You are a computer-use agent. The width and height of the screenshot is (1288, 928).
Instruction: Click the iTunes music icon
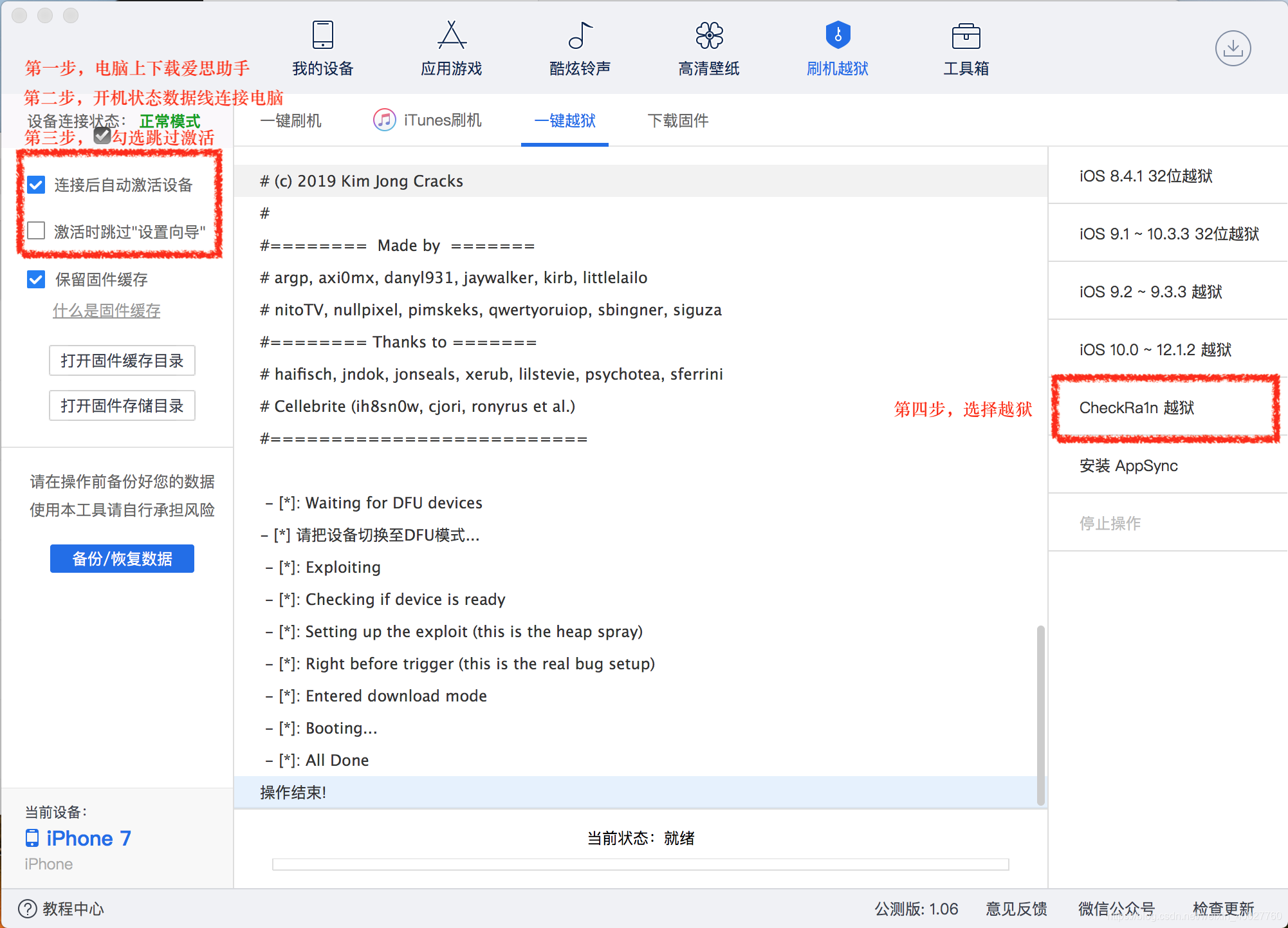click(385, 120)
